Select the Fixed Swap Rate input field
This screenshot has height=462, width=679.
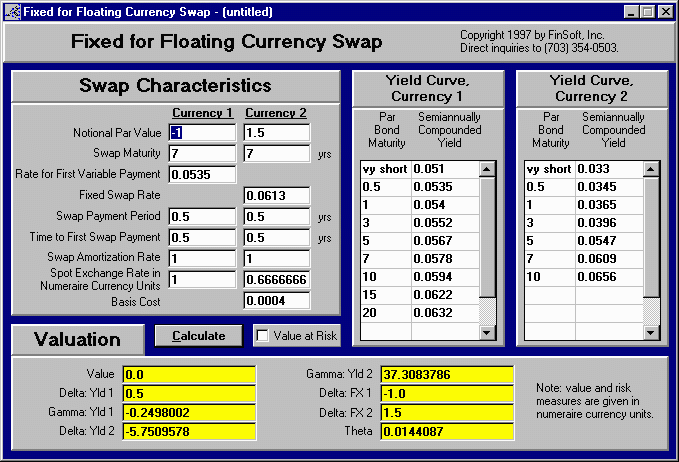point(276,196)
